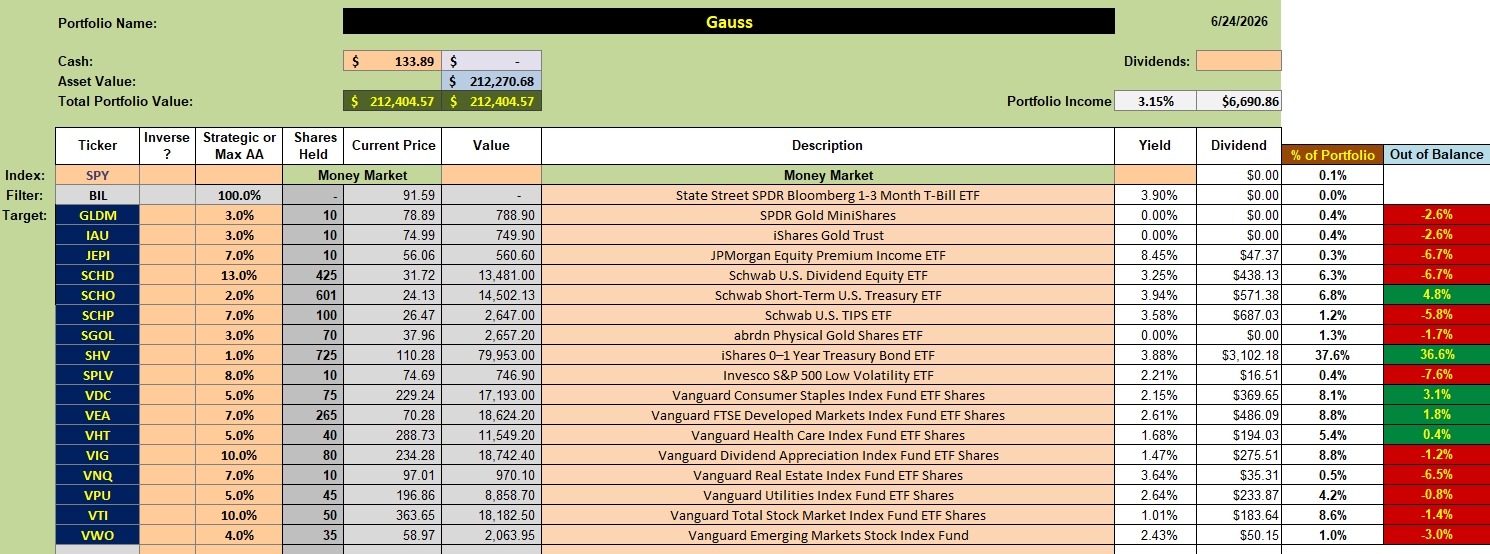Image resolution: width=1490 pixels, height=554 pixels.
Task: Select SCHO out of balance 4.8%
Action: click(1436, 295)
